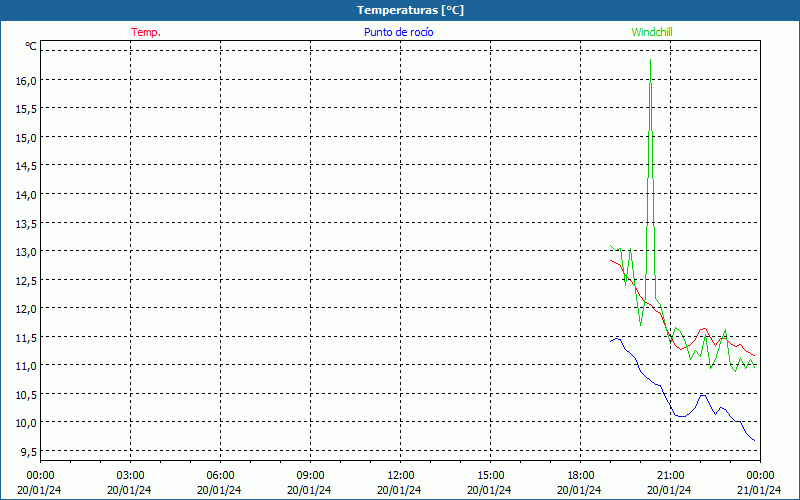This screenshot has height=500, width=800.
Task: Click the 03:00 time axis label
Action: (x=130, y=476)
